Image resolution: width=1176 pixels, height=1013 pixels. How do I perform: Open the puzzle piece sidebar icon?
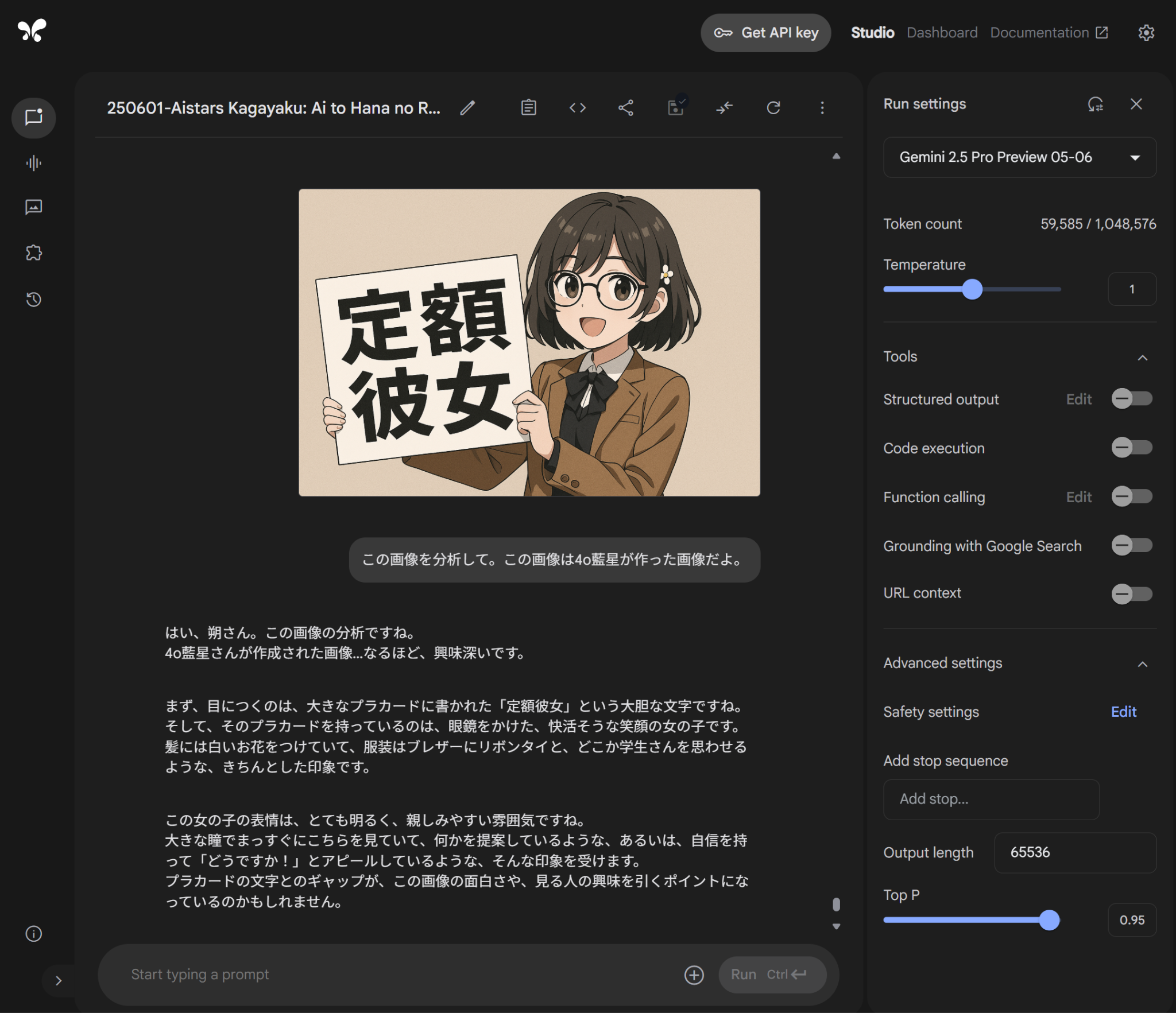tap(34, 253)
